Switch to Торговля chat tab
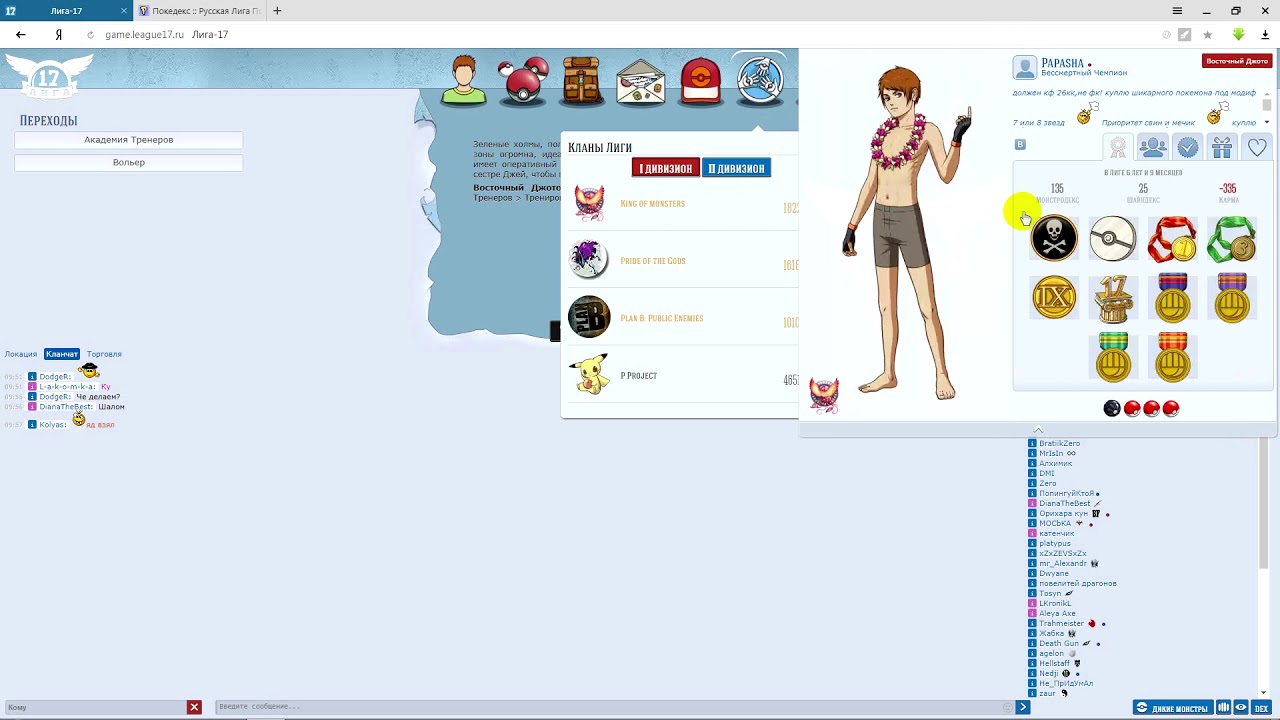This screenshot has height=720, width=1280. click(x=104, y=354)
